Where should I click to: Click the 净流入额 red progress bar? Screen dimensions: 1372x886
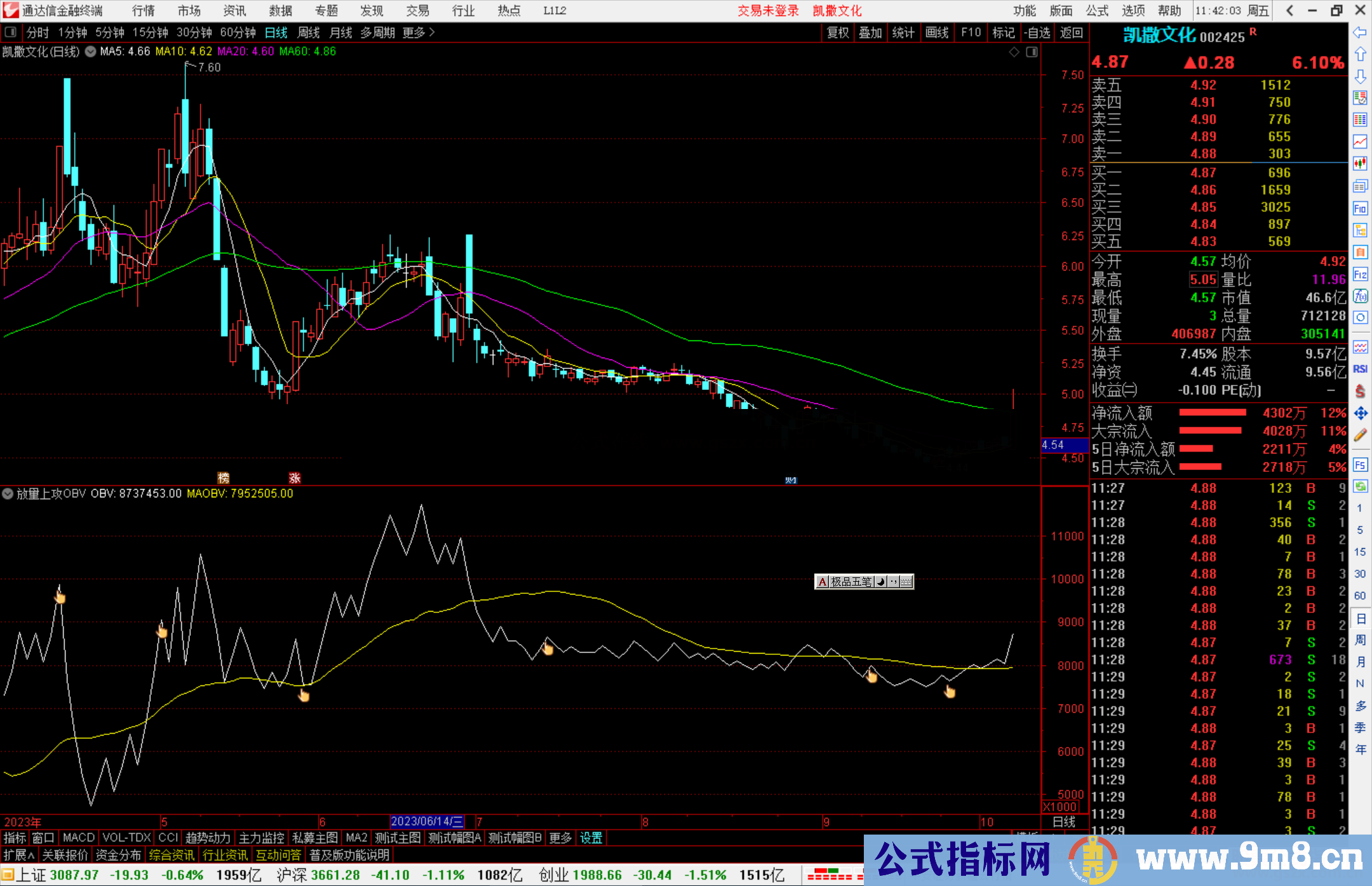[x=1212, y=413]
